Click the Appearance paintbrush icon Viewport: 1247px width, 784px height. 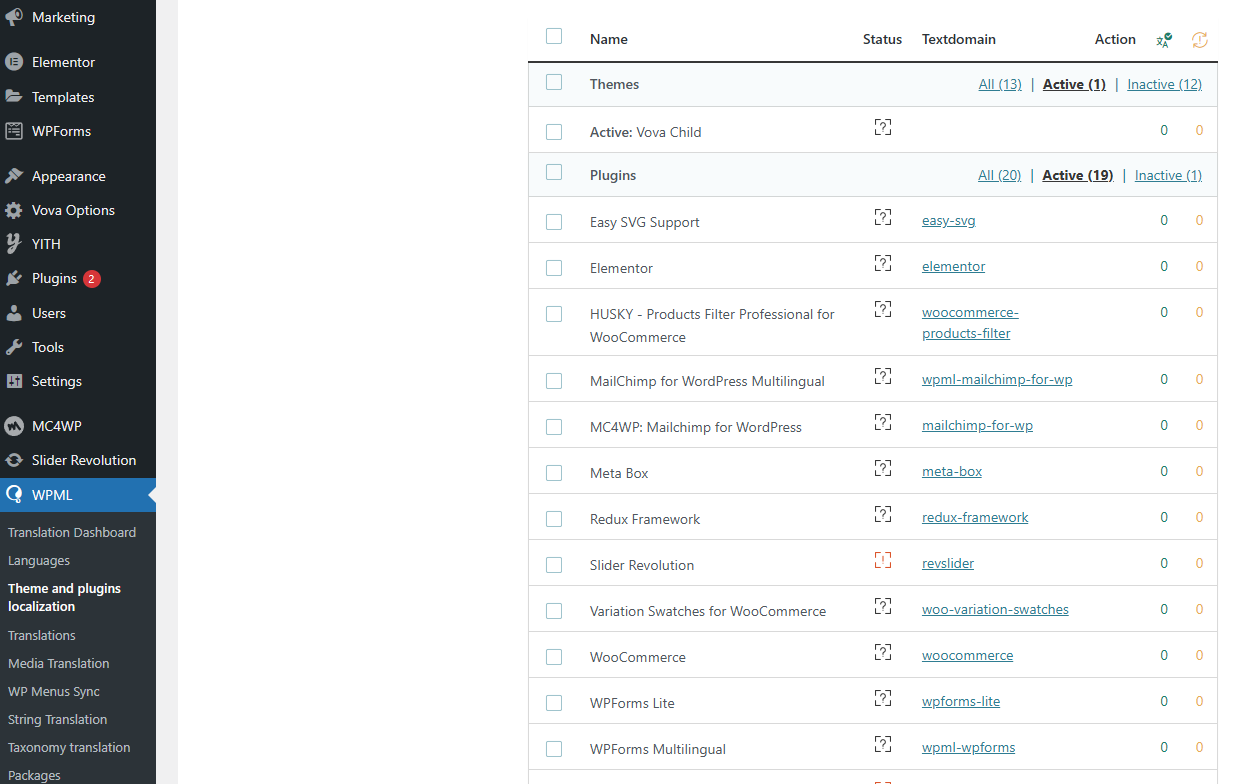pos(14,176)
